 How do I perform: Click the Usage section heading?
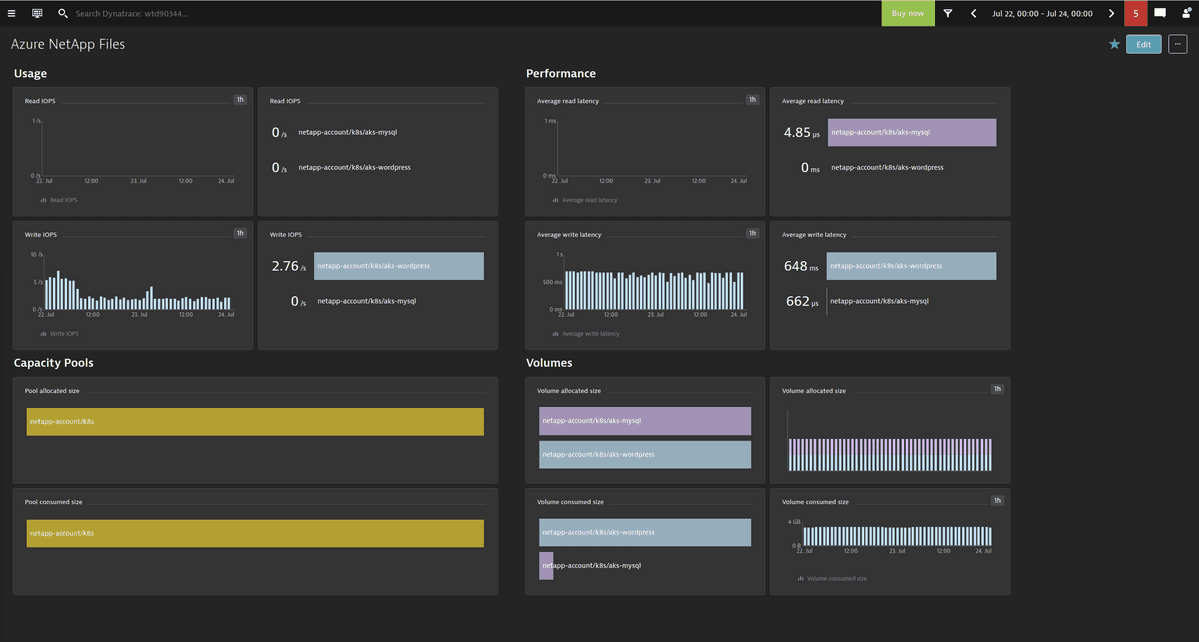pyautogui.click(x=31, y=73)
